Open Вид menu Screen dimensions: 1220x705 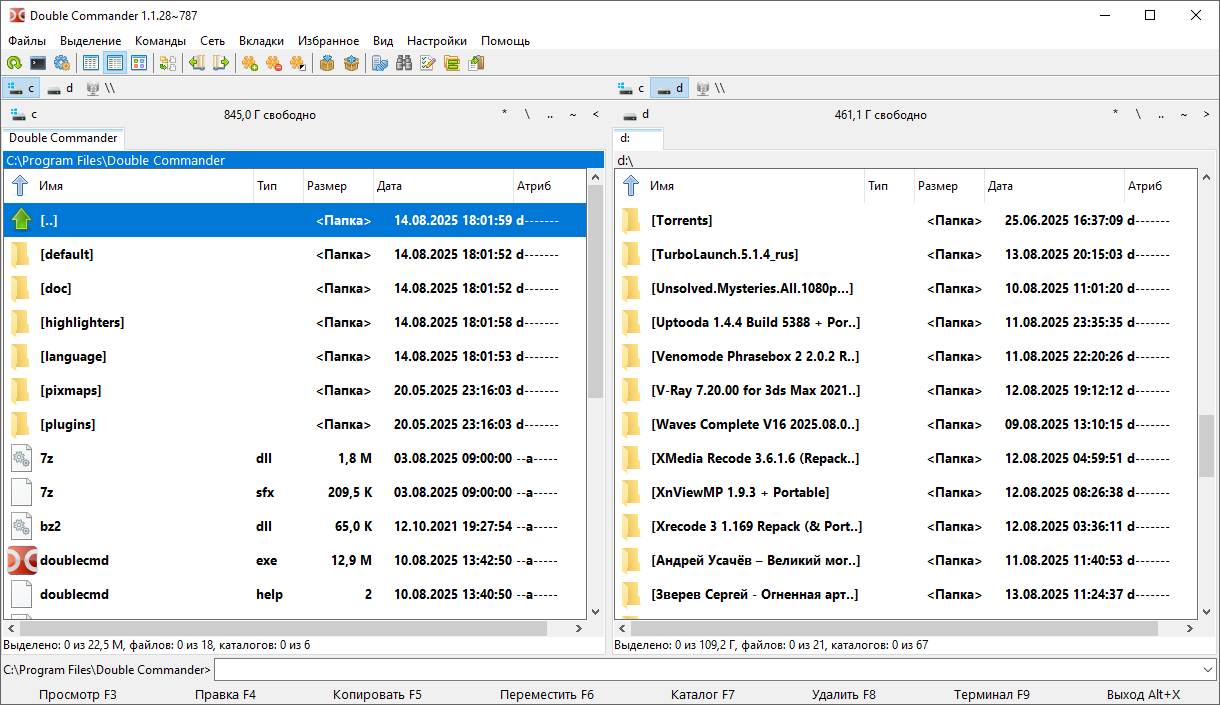pyautogui.click(x=383, y=41)
